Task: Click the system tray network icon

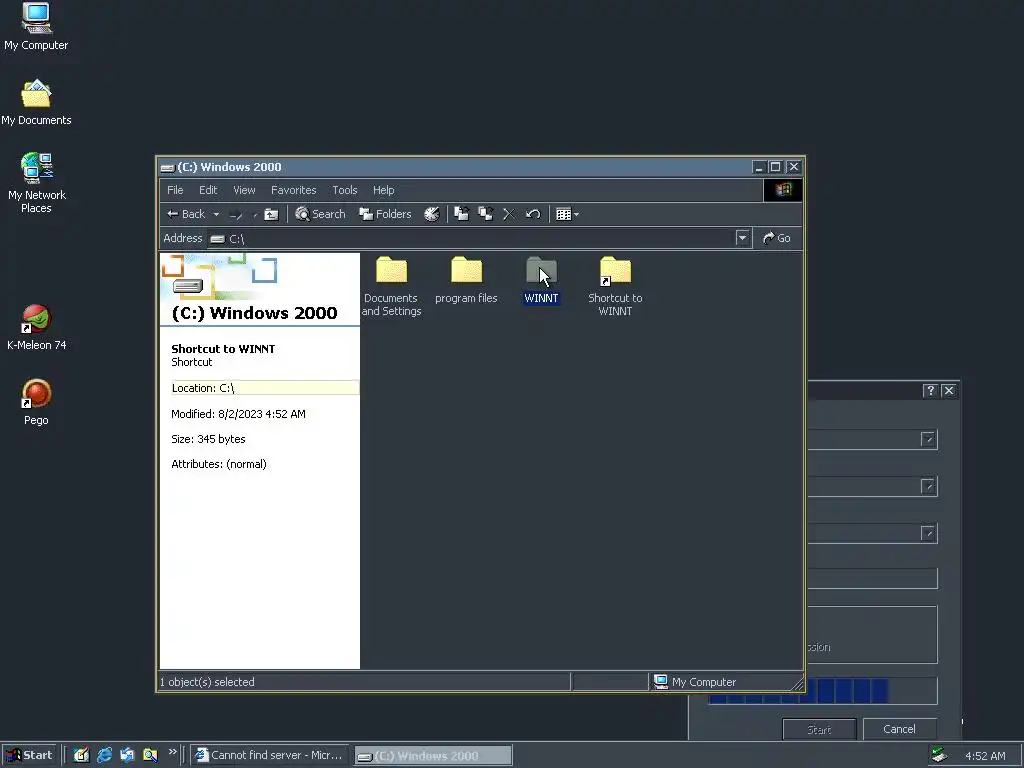Action: [x=939, y=755]
